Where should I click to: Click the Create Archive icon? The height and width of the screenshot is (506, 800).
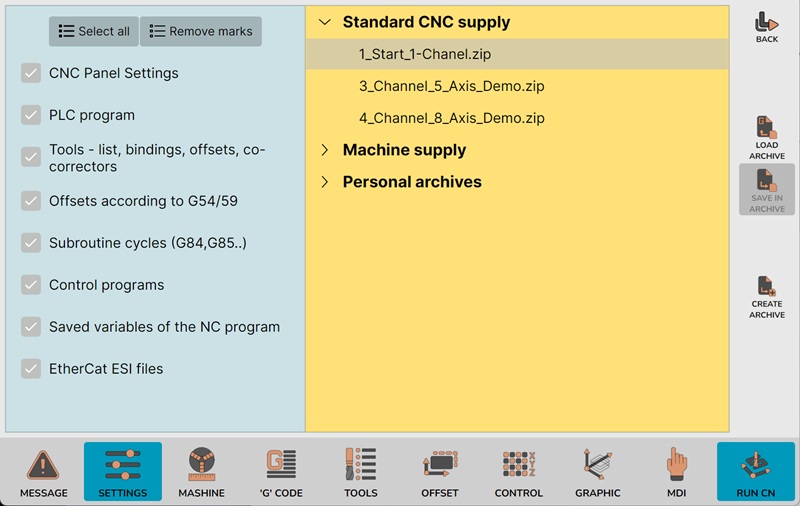(767, 289)
